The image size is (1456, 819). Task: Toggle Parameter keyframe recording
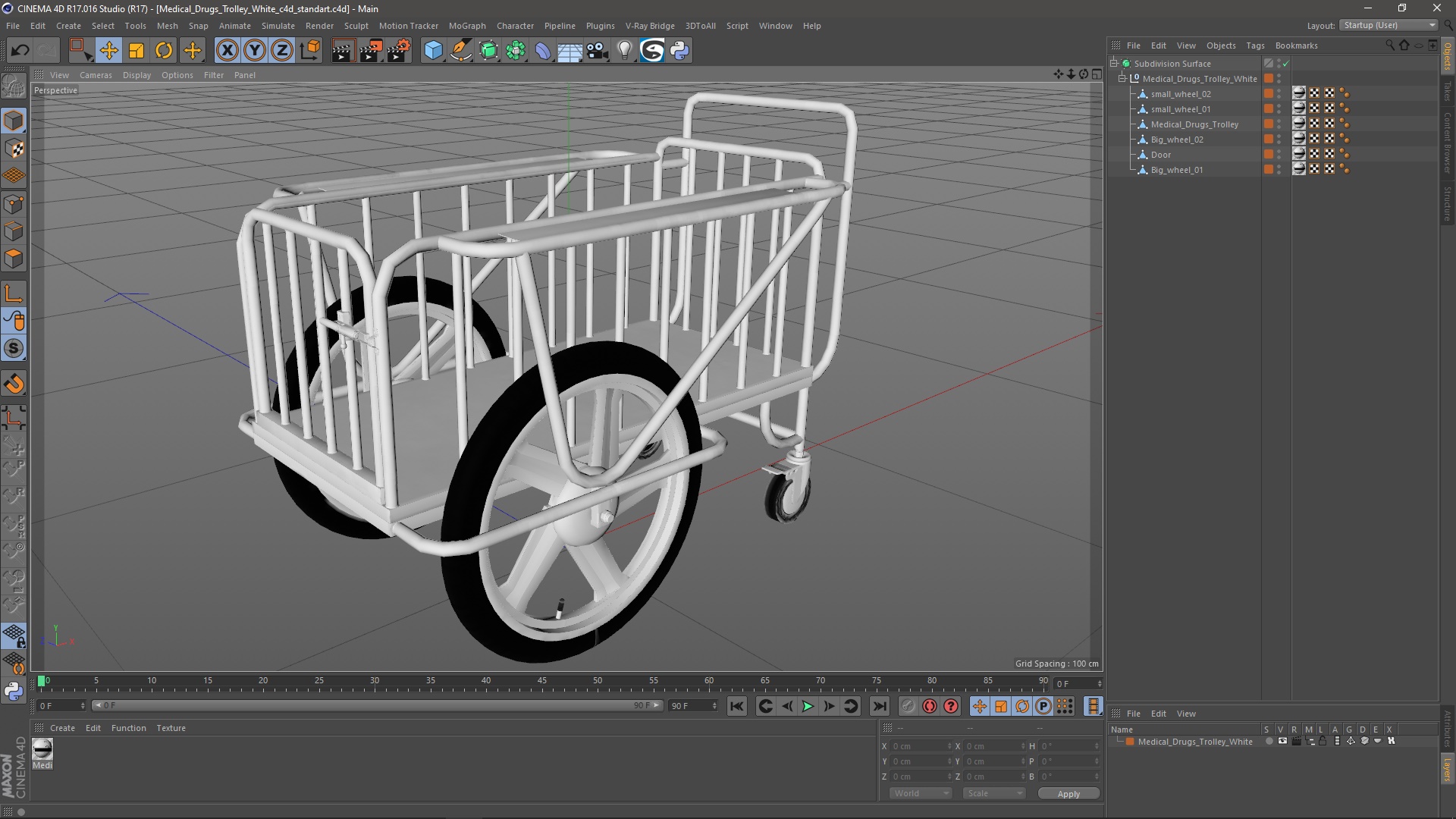tap(1043, 706)
